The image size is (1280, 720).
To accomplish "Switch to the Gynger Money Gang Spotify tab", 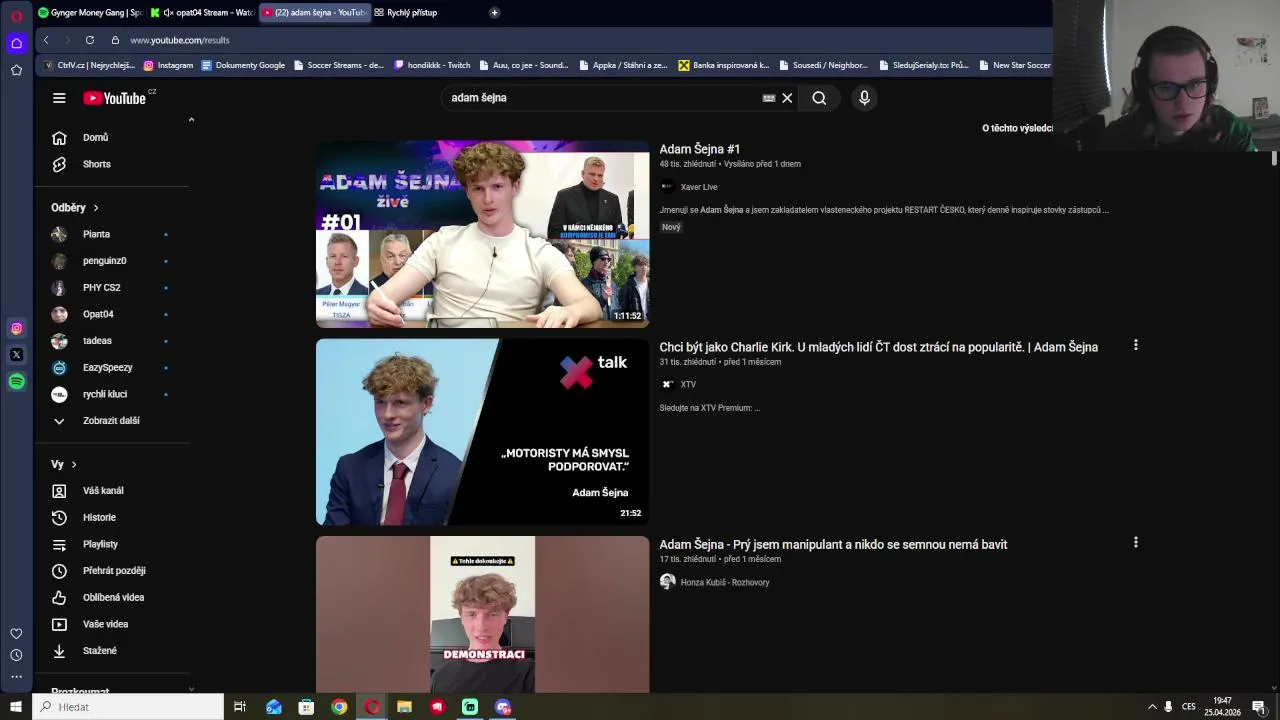I will point(89,13).
